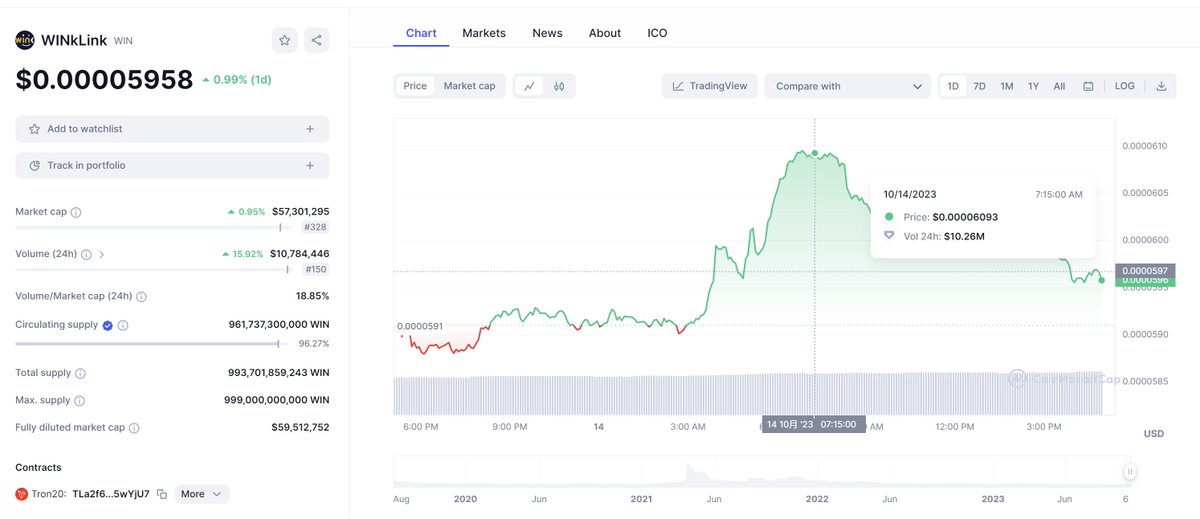Show Volume/Market cap info icon
1200x519 pixels.
point(141,297)
